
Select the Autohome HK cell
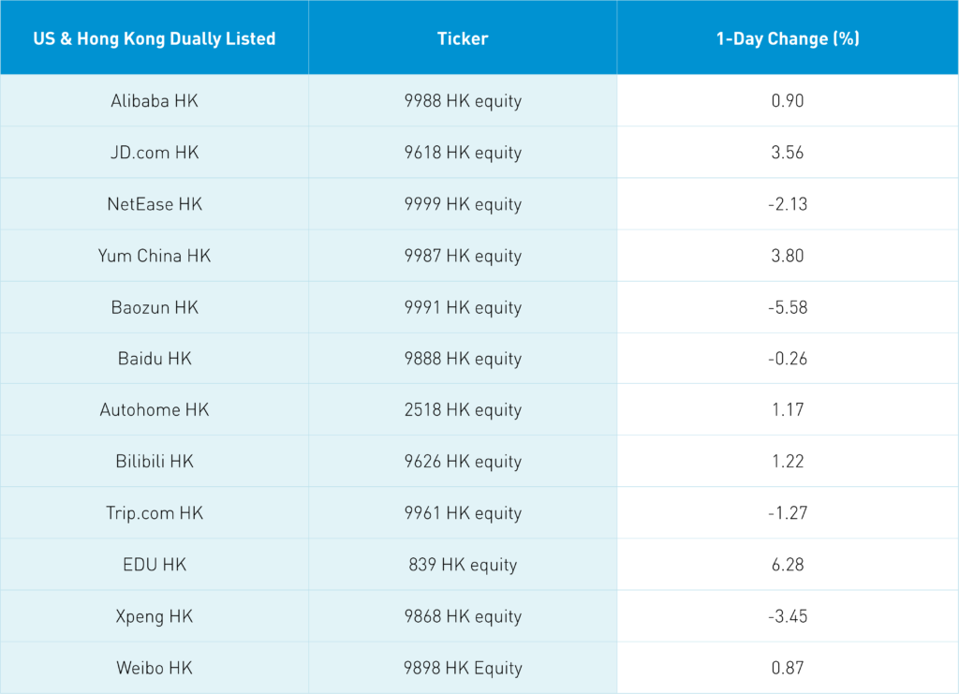[x=154, y=410]
